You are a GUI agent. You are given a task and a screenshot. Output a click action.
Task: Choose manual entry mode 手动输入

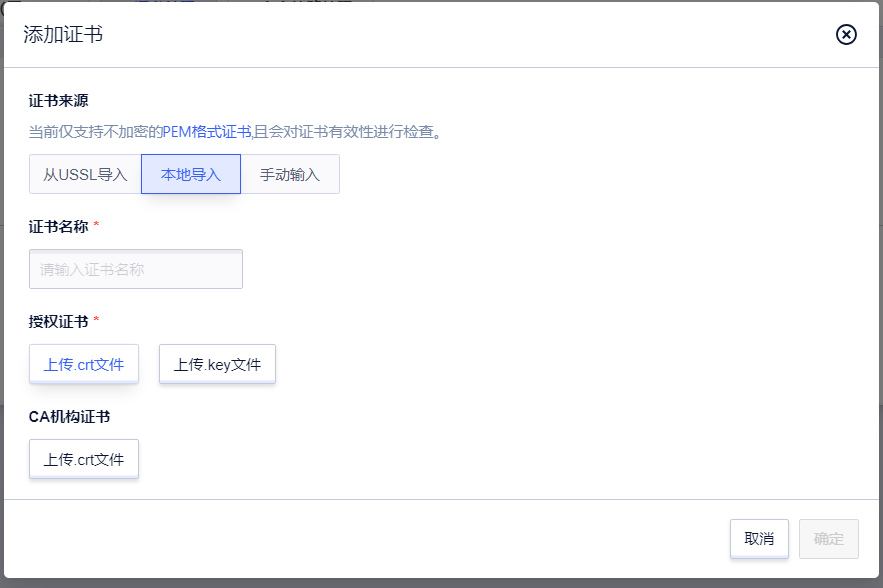[290, 173]
